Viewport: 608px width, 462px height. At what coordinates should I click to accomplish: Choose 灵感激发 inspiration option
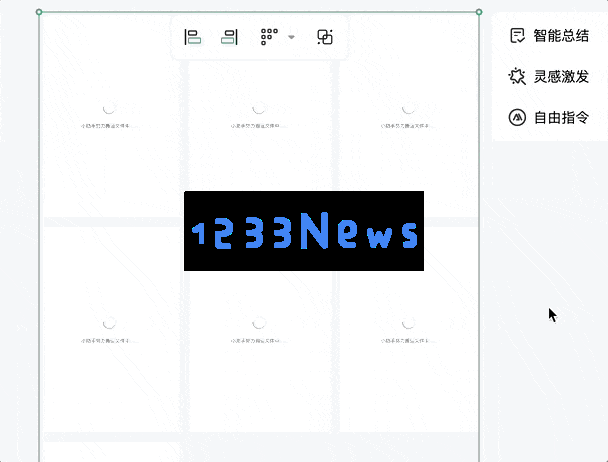(x=549, y=76)
